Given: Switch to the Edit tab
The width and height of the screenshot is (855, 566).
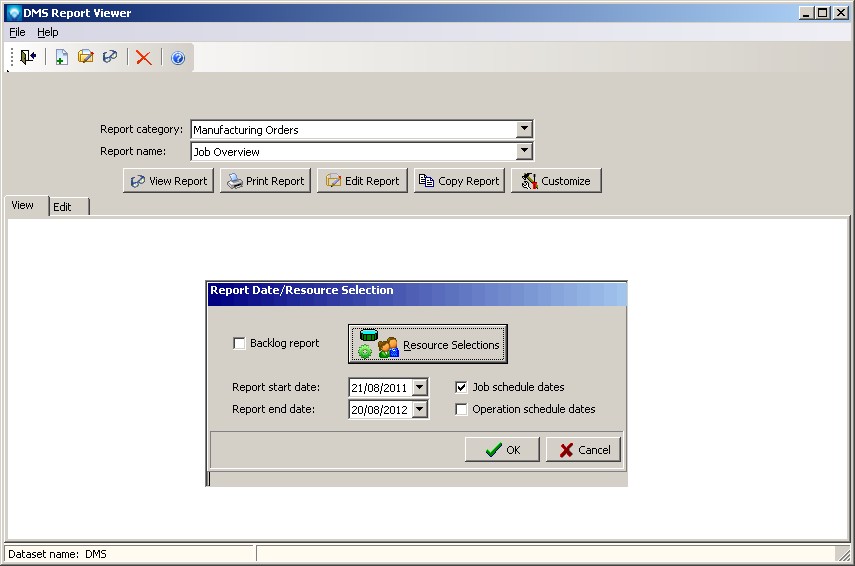Looking at the screenshot, I should [63, 207].
